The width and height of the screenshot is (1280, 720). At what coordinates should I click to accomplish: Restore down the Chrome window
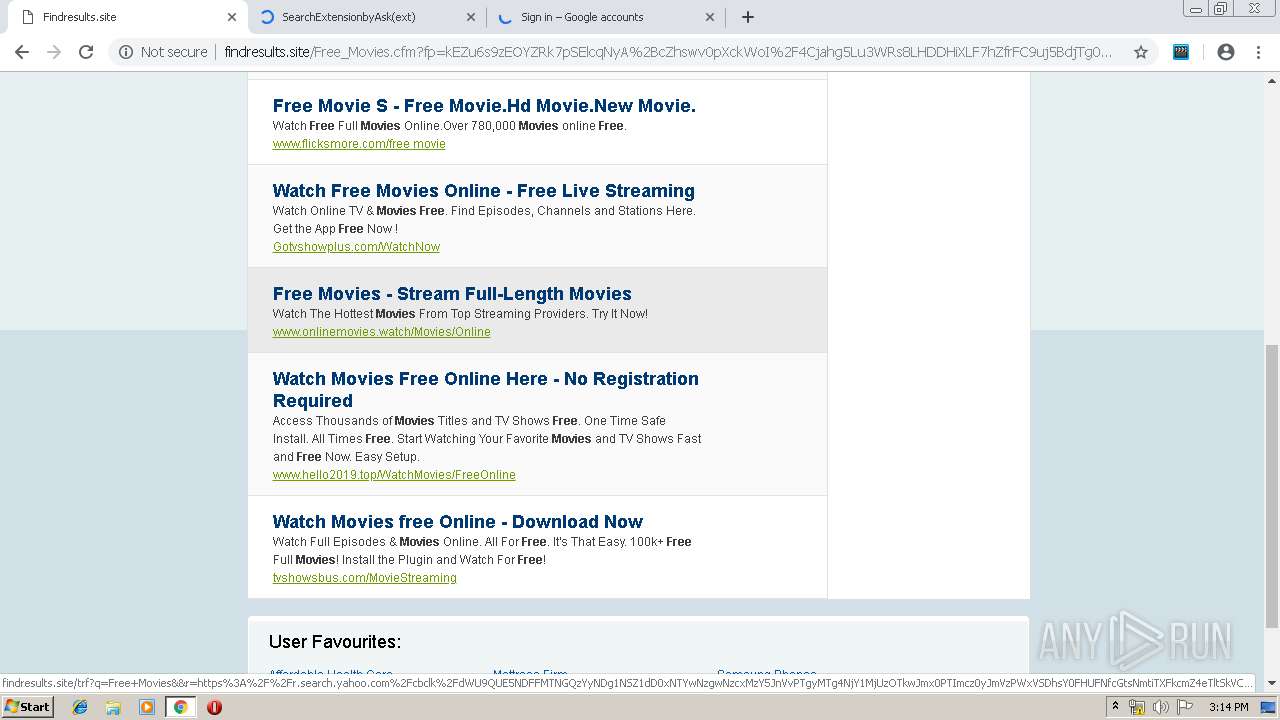[x=1221, y=9]
